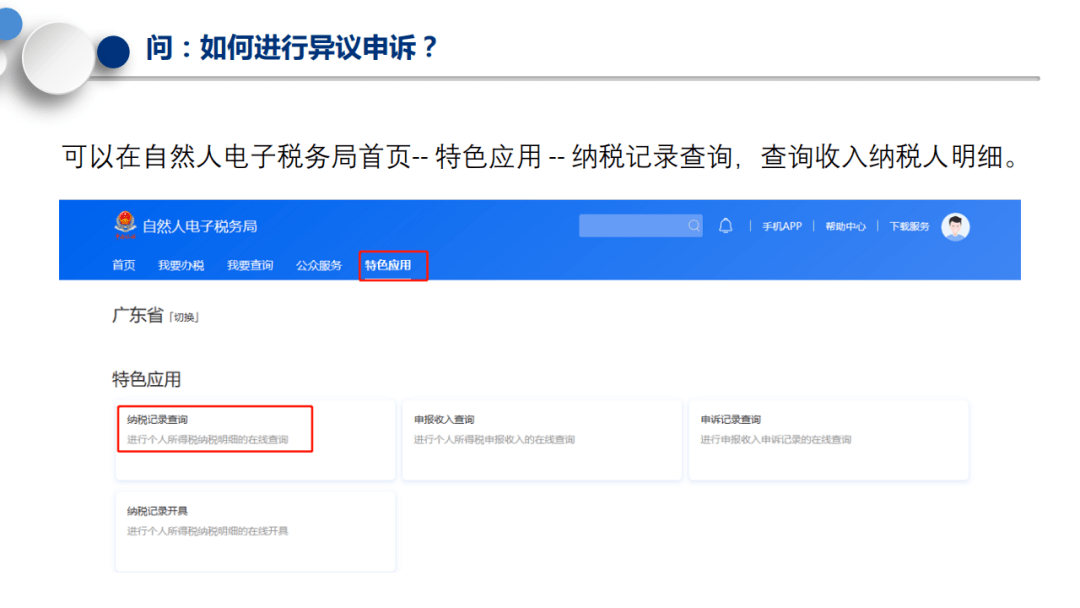1080x608 pixels.
Task: Click the 广东省 province label
Action: click(138, 315)
